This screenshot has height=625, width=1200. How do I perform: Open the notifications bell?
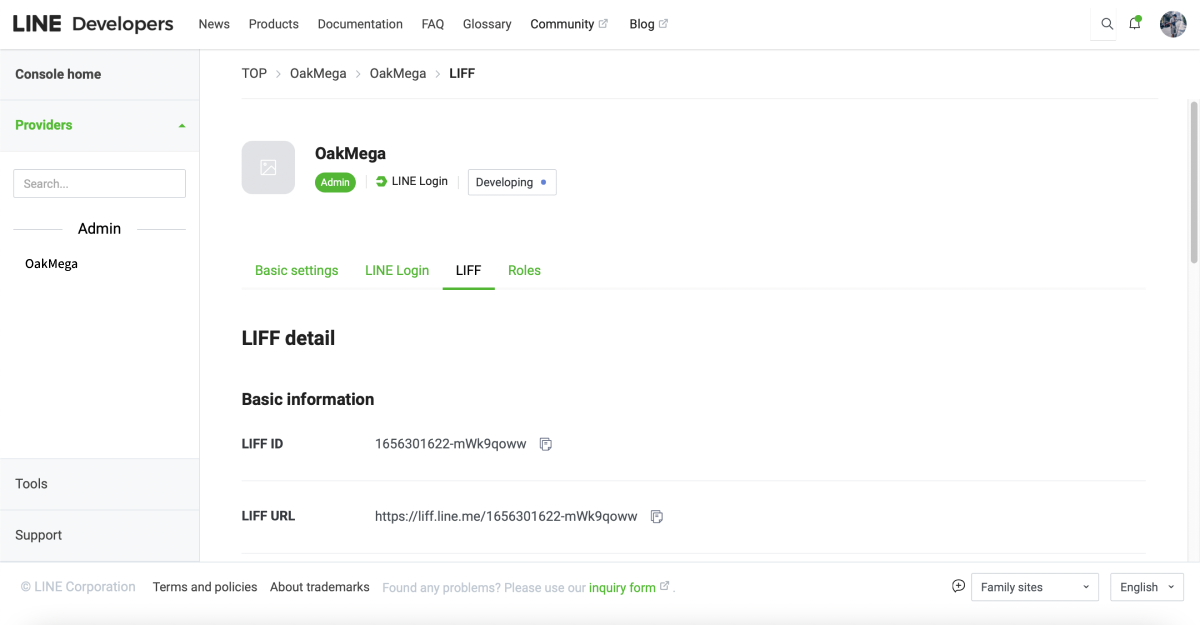pos(1135,24)
